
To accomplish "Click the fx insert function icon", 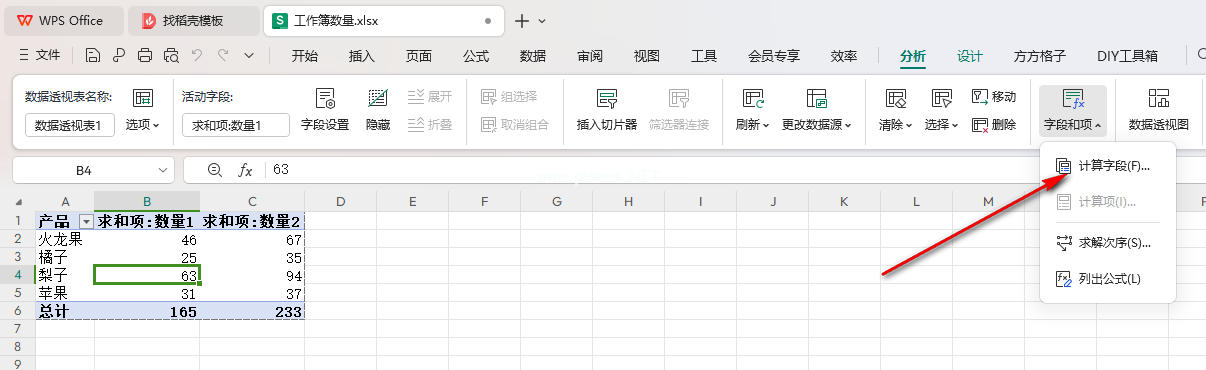I will (x=245, y=170).
